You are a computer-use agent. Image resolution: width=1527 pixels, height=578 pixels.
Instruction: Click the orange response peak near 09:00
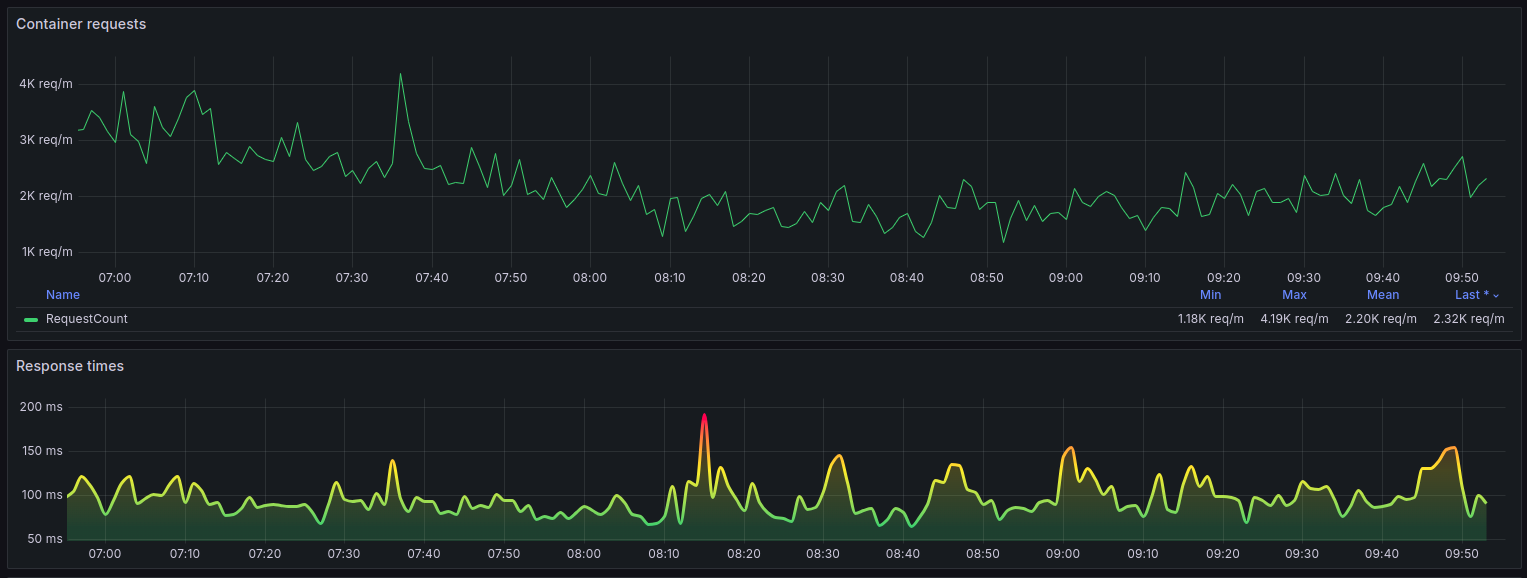[x=1071, y=448]
